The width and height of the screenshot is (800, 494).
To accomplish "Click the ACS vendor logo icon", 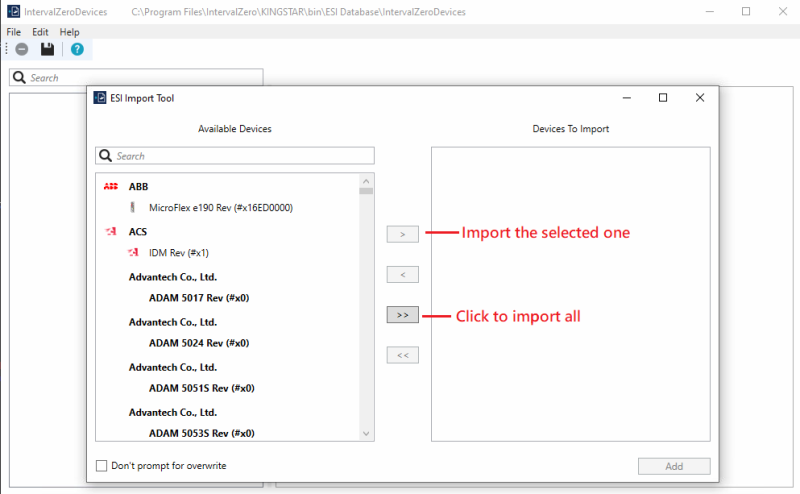I will click(110, 231).
